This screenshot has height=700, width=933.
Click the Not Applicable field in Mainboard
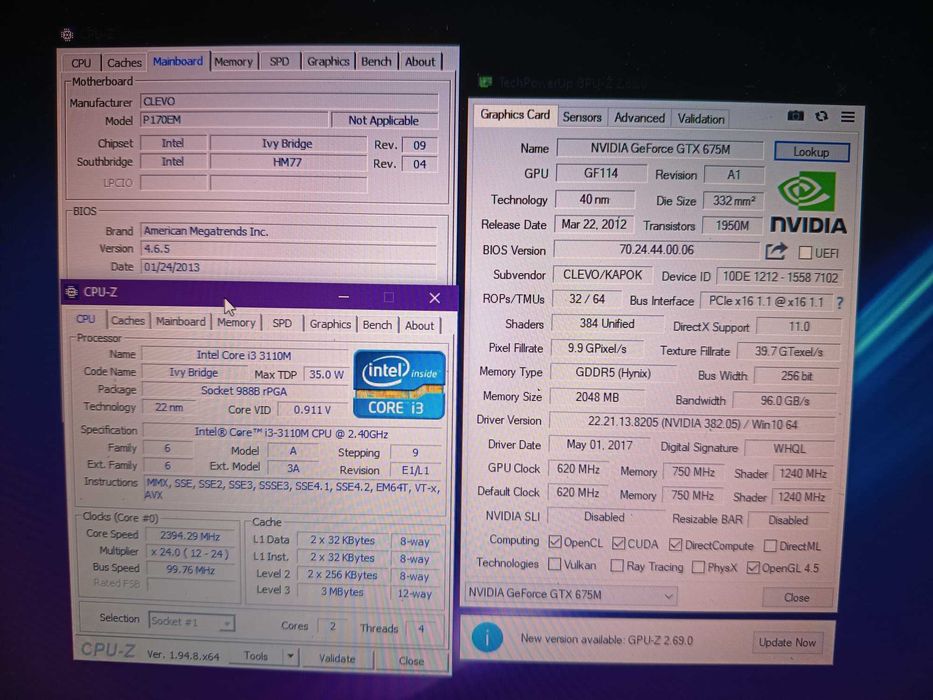[x=384, y=120]
